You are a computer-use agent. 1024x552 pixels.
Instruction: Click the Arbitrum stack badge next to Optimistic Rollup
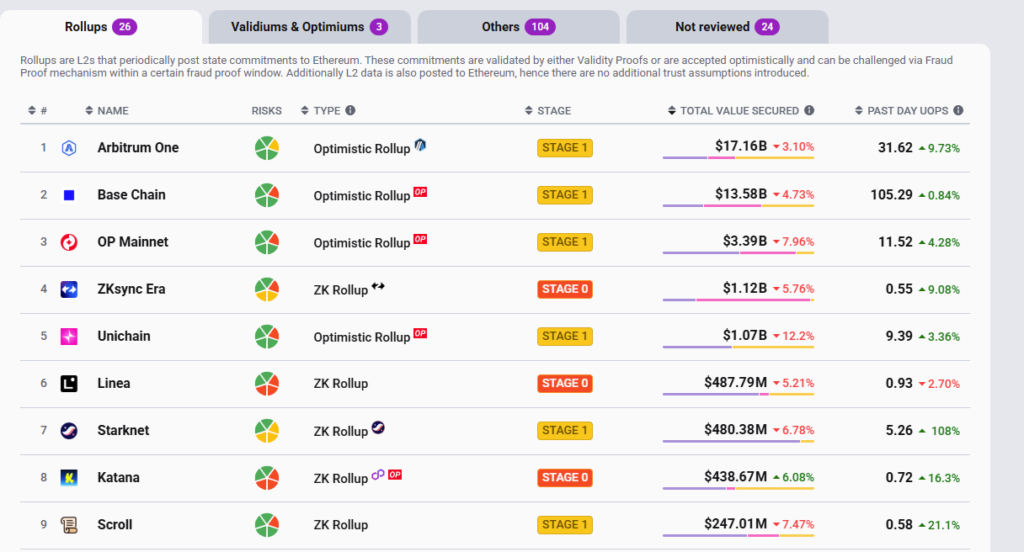click(x=420, y=144)
